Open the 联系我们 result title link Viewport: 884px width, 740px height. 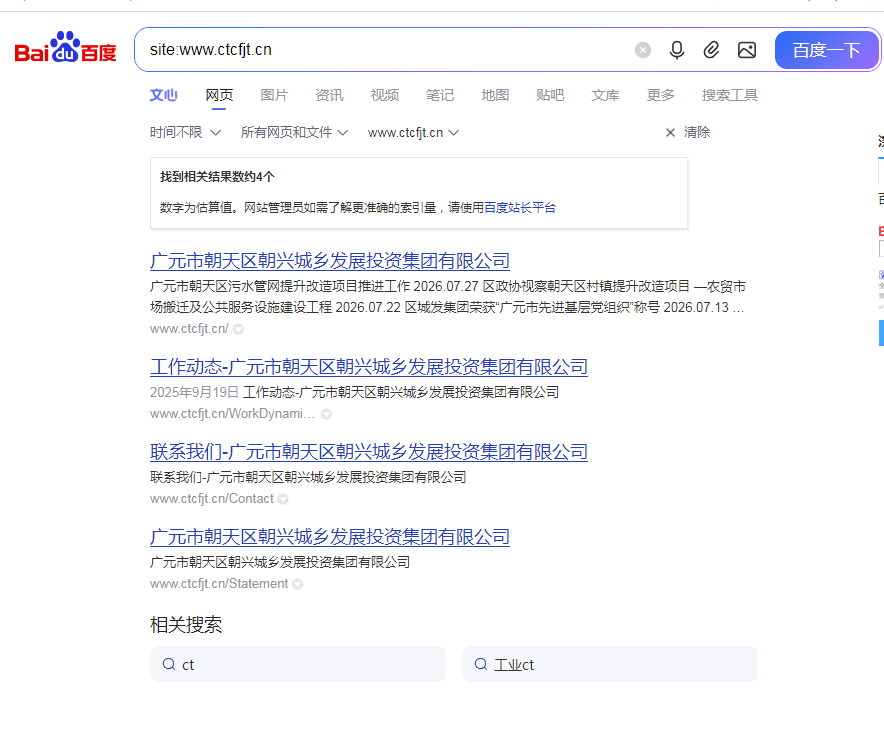click(x=369, y=452)
